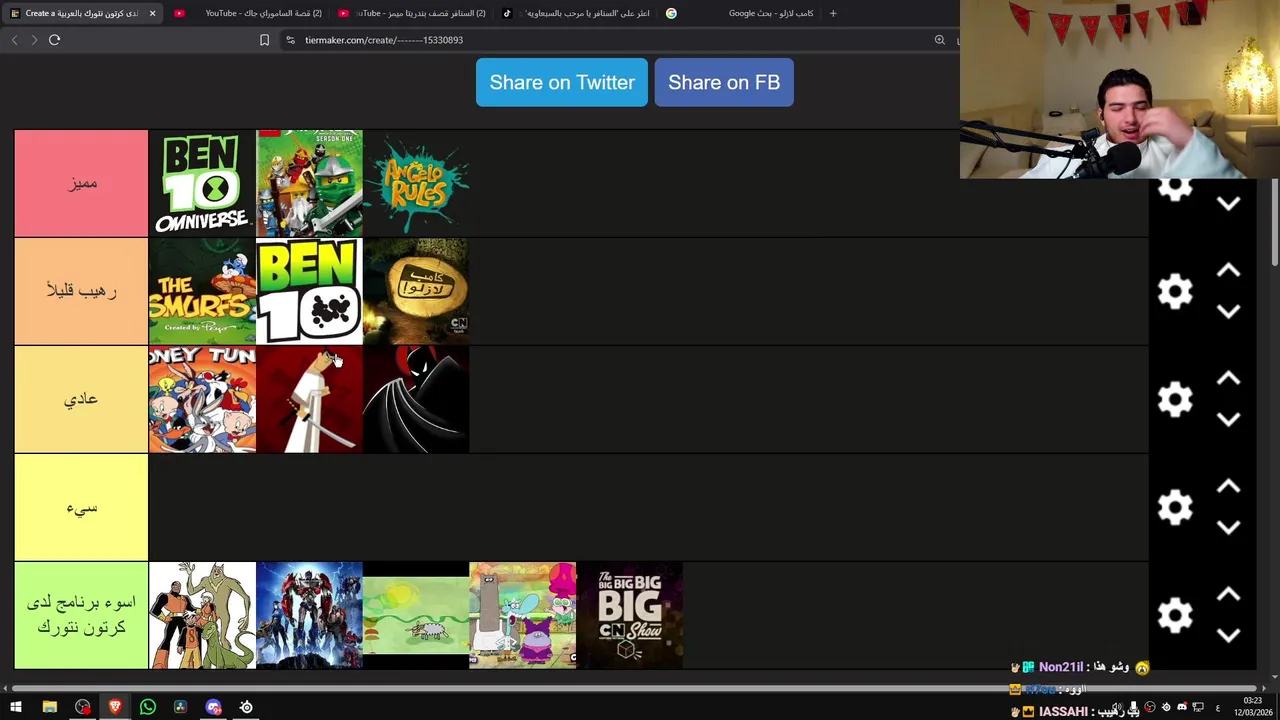
Task: Go forward in browser history
Action: 34,40
